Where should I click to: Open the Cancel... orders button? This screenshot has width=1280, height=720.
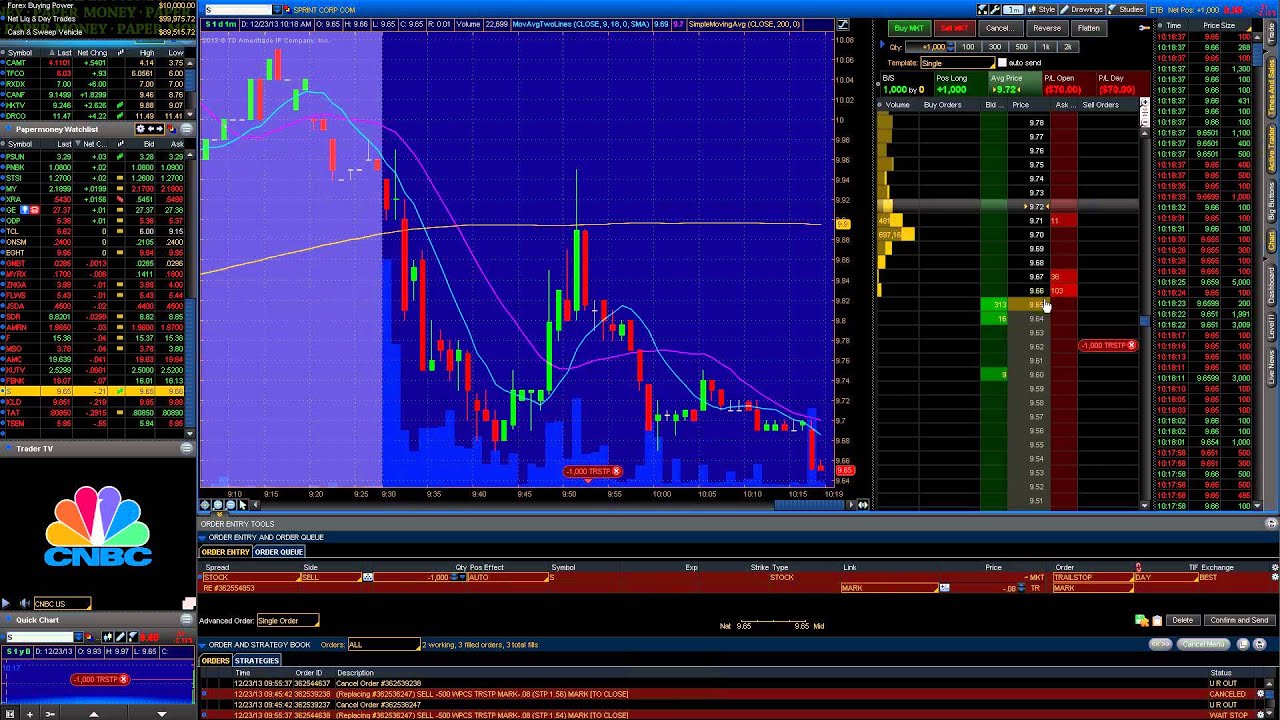[999, 28]
